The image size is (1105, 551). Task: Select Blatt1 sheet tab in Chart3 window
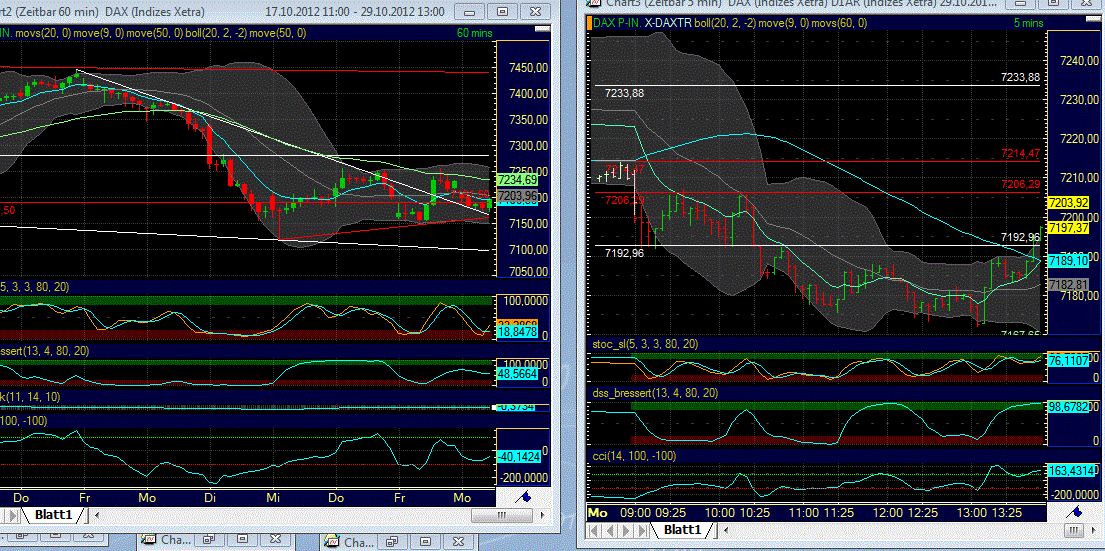(682, 529)
